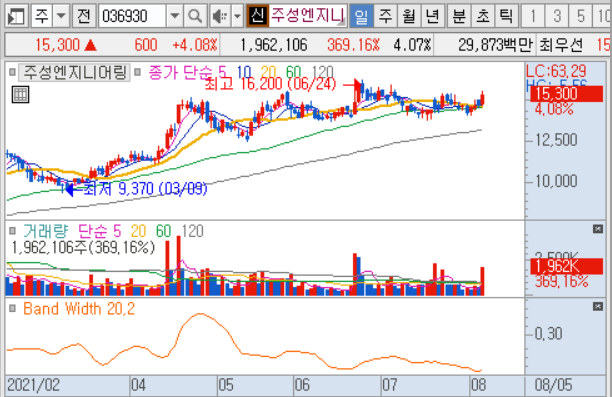The width and height of the screenshot is (612, 397).
Task: Click the volume value 1,962,106
Action: click(274, 45)
